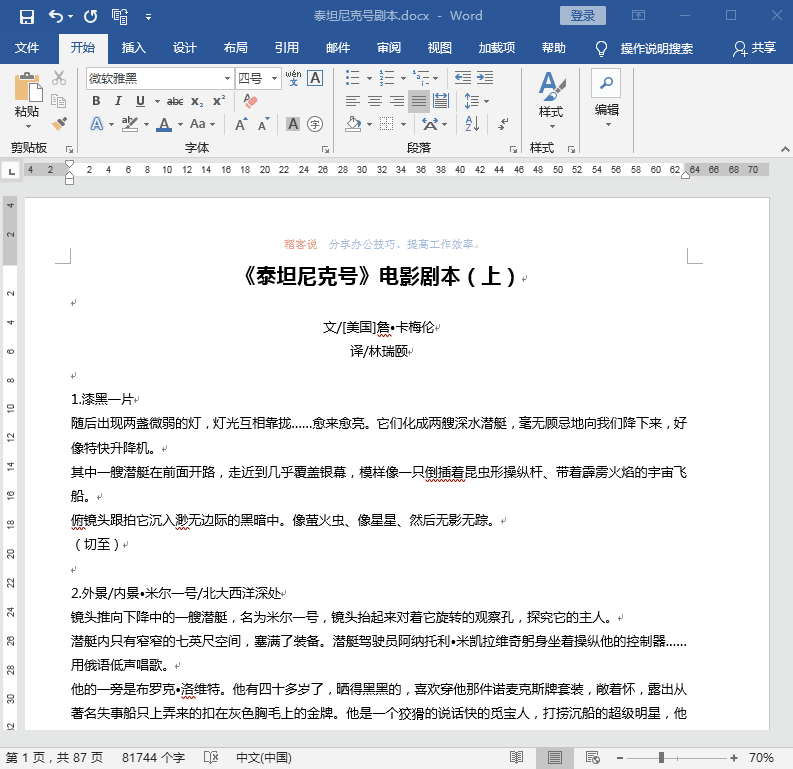Image resolution: width=793 pixels, height=769 pixels.
Task: Click the Login (登录) button
Action: point(583,16)
